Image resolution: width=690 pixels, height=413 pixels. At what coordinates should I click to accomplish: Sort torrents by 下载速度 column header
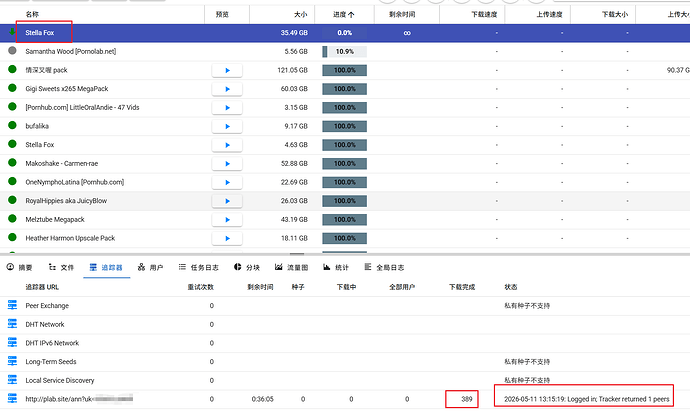coord(484,15)
